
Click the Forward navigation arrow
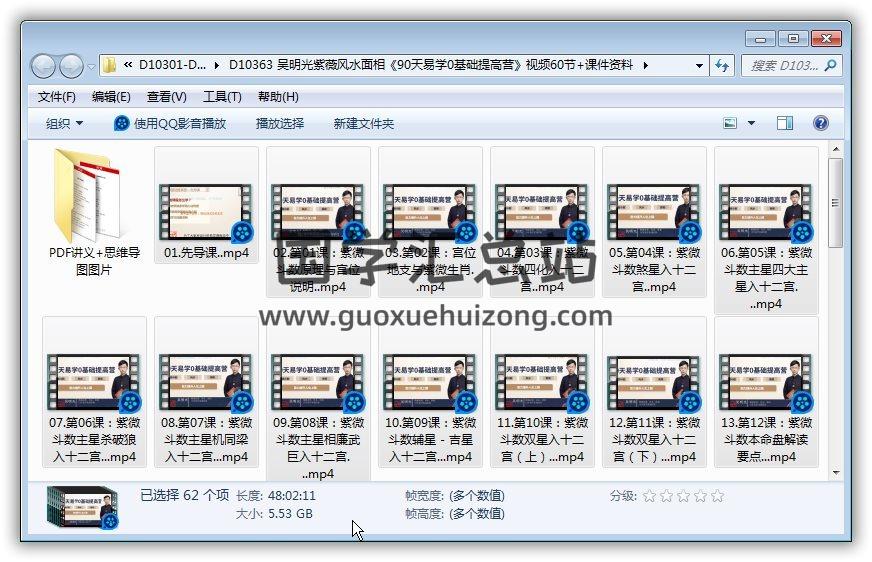71,66
